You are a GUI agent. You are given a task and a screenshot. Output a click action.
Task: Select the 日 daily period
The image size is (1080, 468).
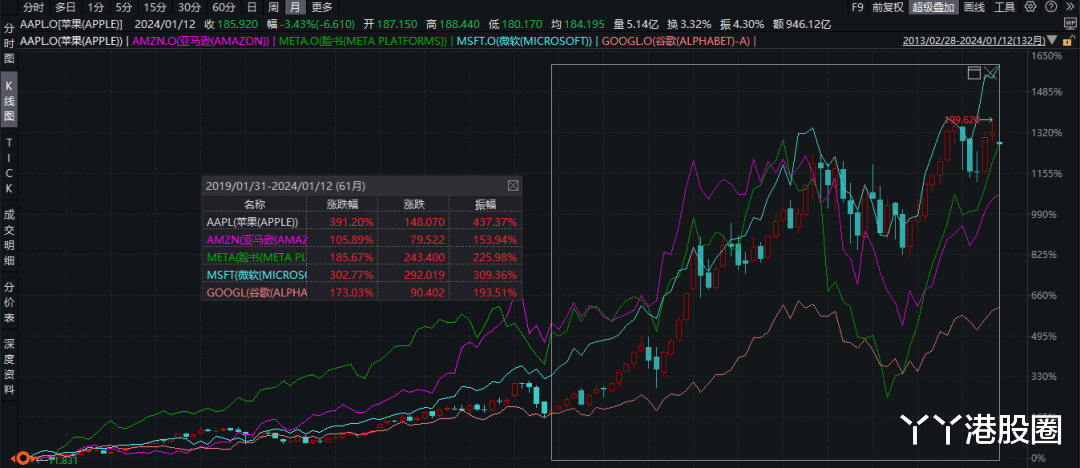tap(252, 8)
